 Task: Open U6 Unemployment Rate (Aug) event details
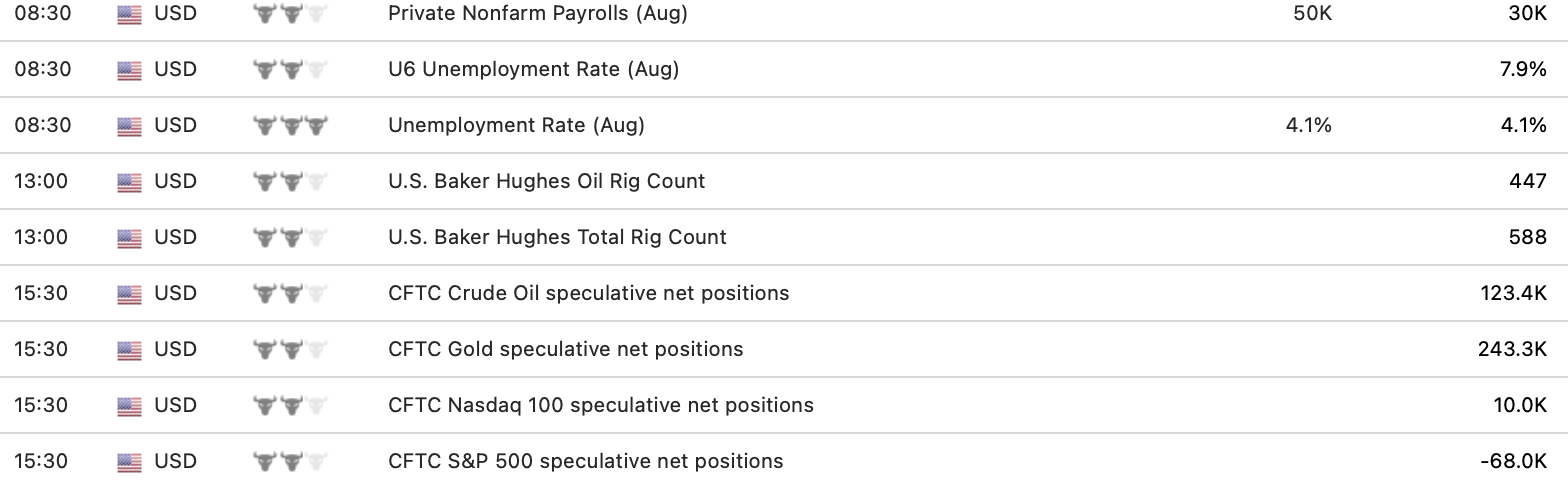coord(534,70)
